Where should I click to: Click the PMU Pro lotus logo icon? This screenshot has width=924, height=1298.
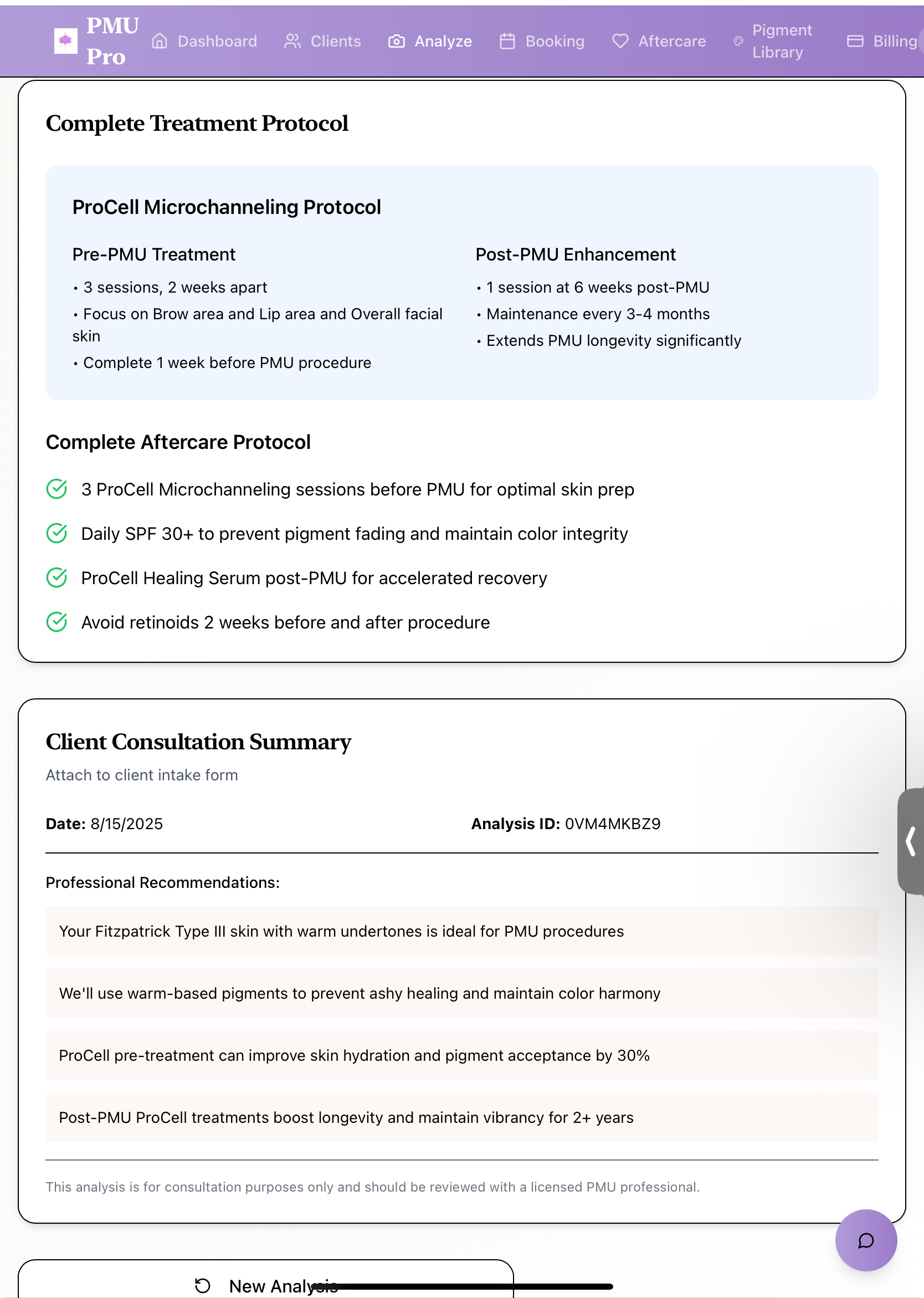click(66, 40)
